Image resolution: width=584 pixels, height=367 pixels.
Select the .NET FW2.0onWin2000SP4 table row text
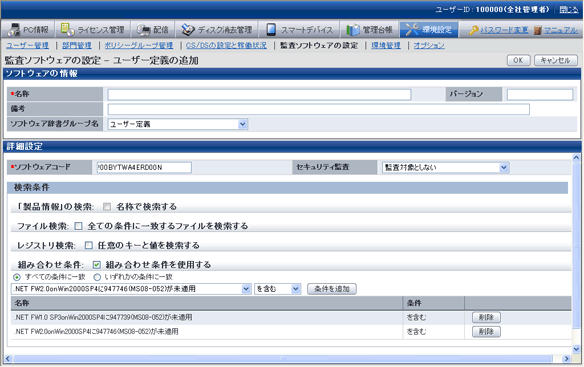[x=96, y=332]
